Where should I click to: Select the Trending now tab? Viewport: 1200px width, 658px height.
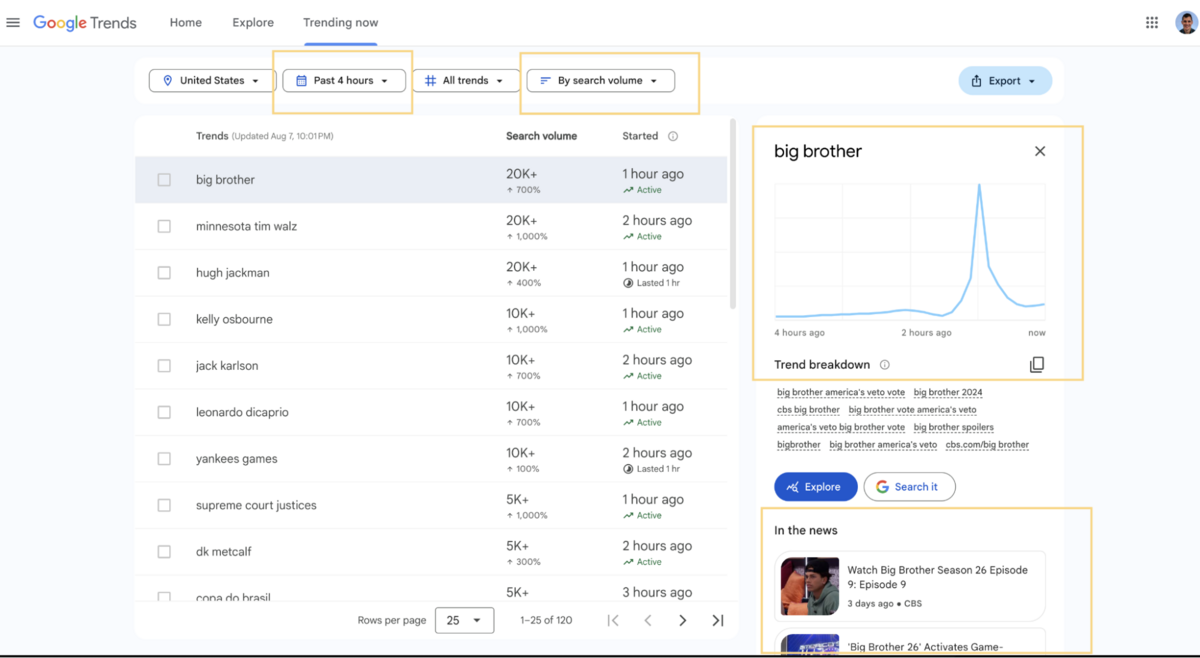click(341, 22)
